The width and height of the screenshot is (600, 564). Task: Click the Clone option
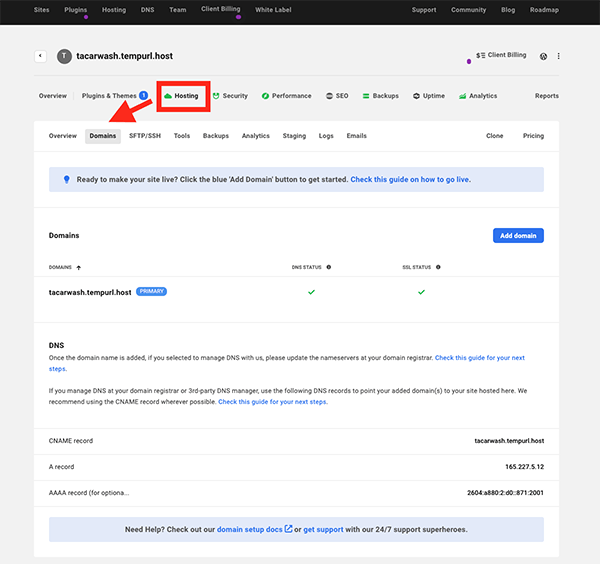[495, 136]
